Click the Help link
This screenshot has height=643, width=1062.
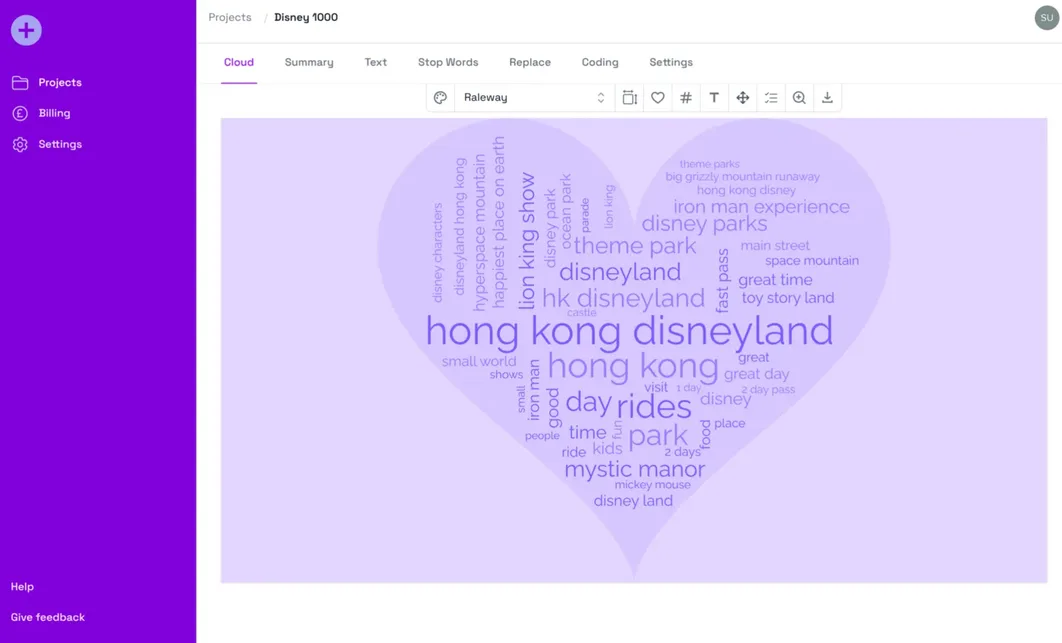tap(22, 587)
